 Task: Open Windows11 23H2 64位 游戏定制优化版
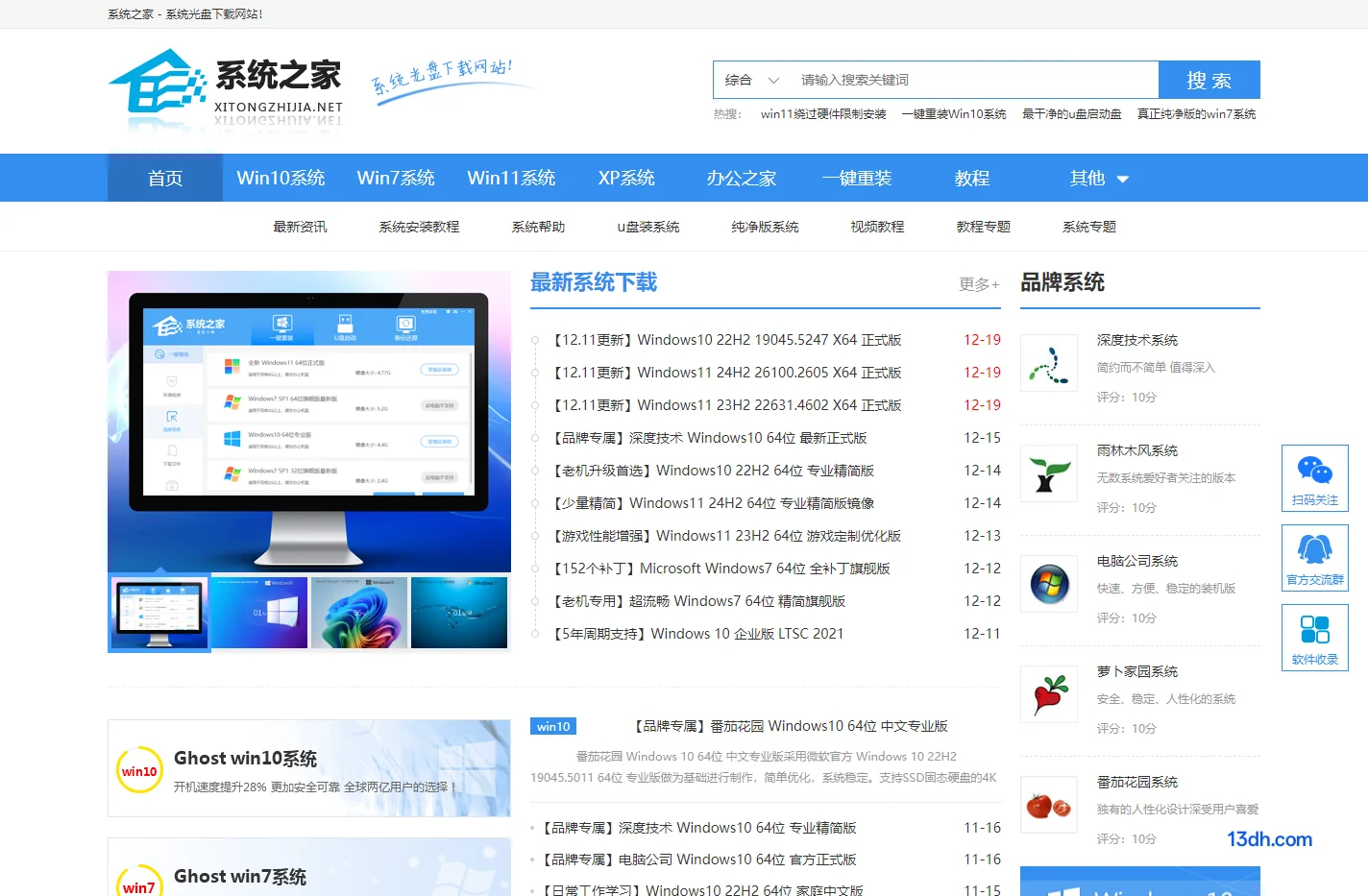tap(726, 536)
